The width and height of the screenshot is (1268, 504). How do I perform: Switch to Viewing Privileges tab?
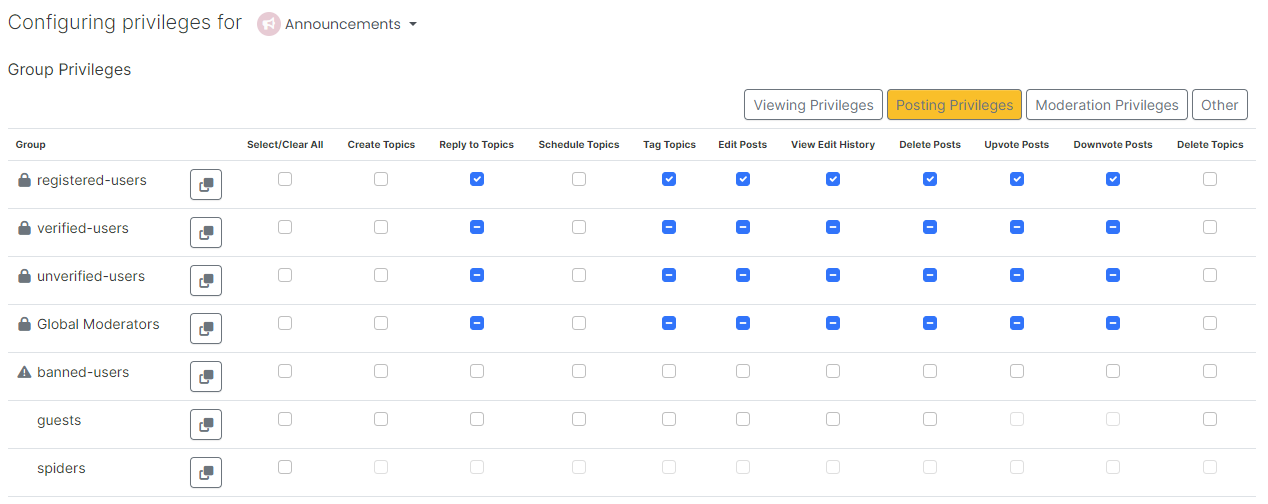(x=813, y=105)
